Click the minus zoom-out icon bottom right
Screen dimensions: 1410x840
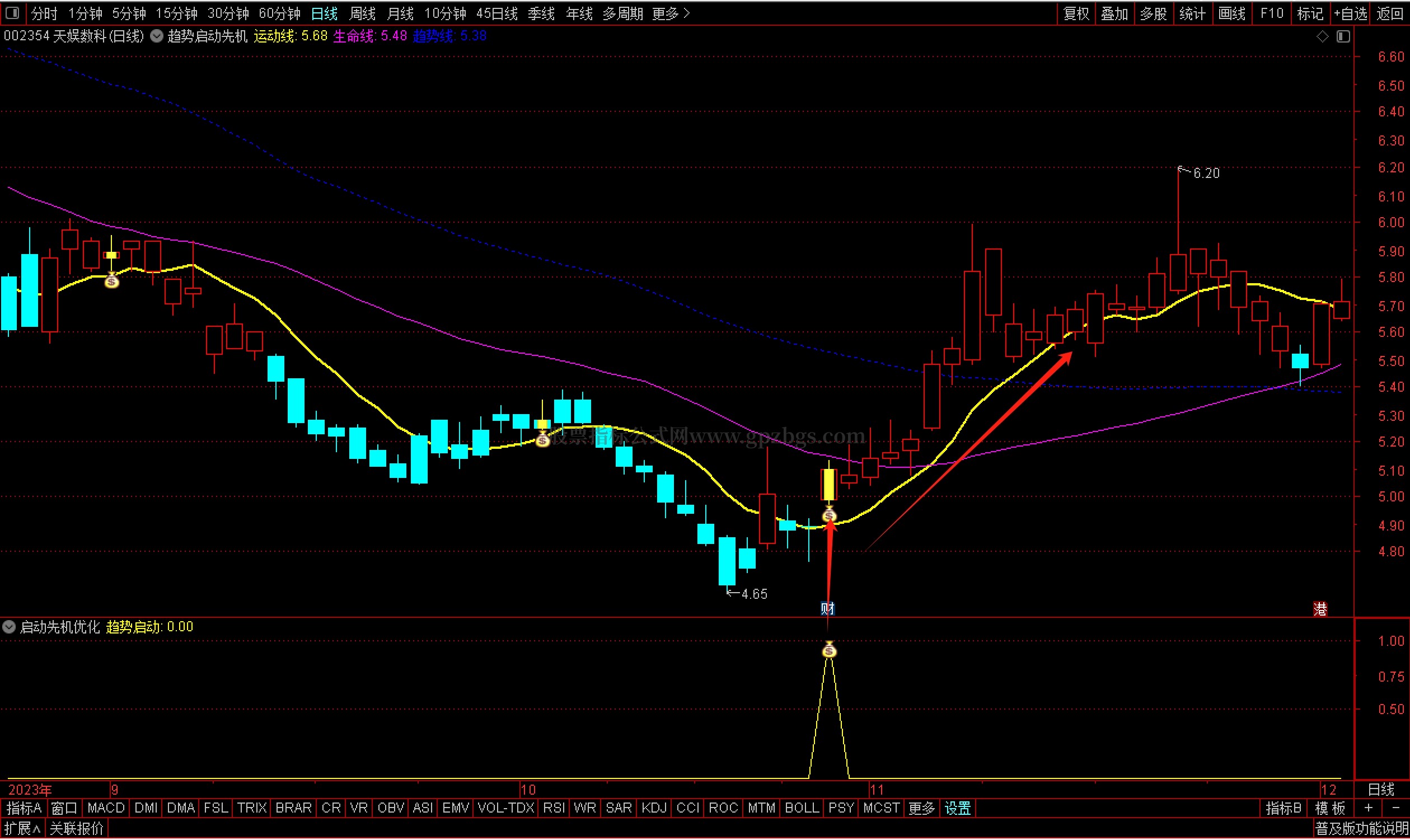[1395, 809]
